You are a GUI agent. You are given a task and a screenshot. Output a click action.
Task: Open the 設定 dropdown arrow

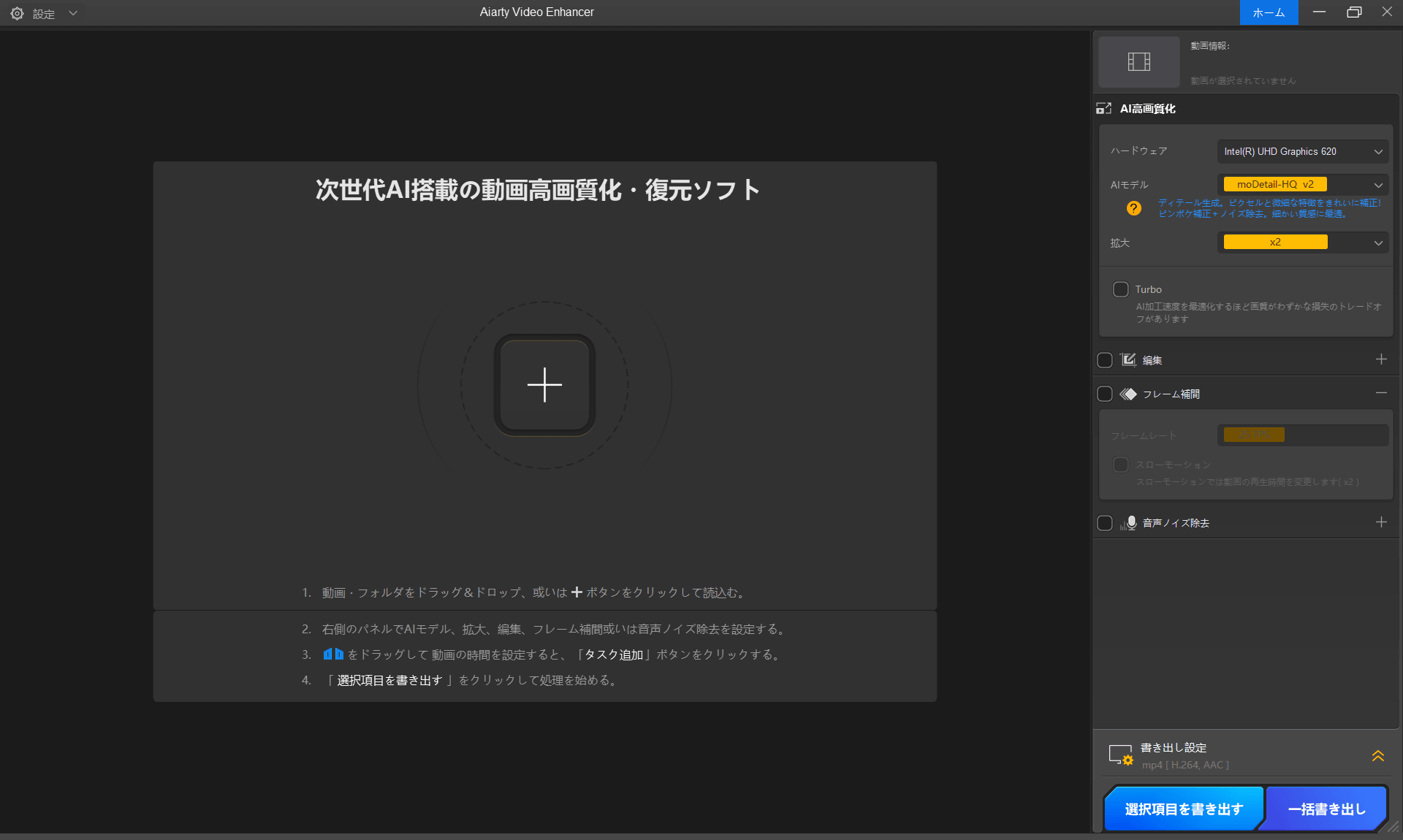pyautogui.click(x=73, y=13)
